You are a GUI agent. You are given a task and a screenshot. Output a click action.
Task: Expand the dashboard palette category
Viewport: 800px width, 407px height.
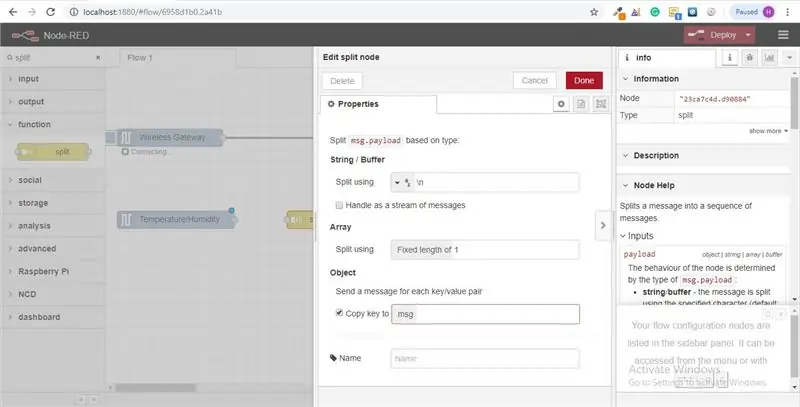(x=52, y=317)
